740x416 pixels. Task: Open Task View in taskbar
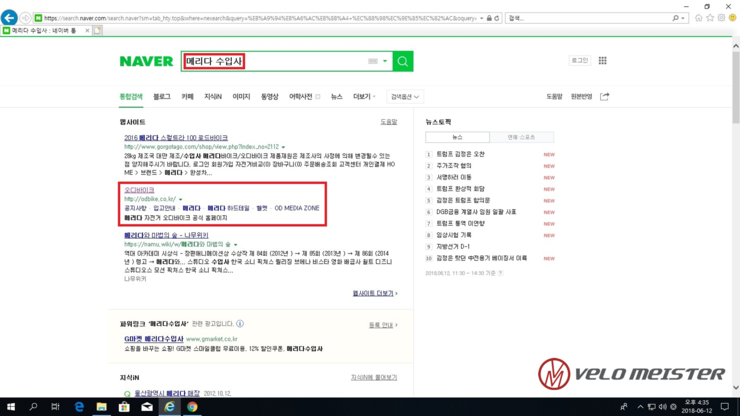[x=55, y=407]
